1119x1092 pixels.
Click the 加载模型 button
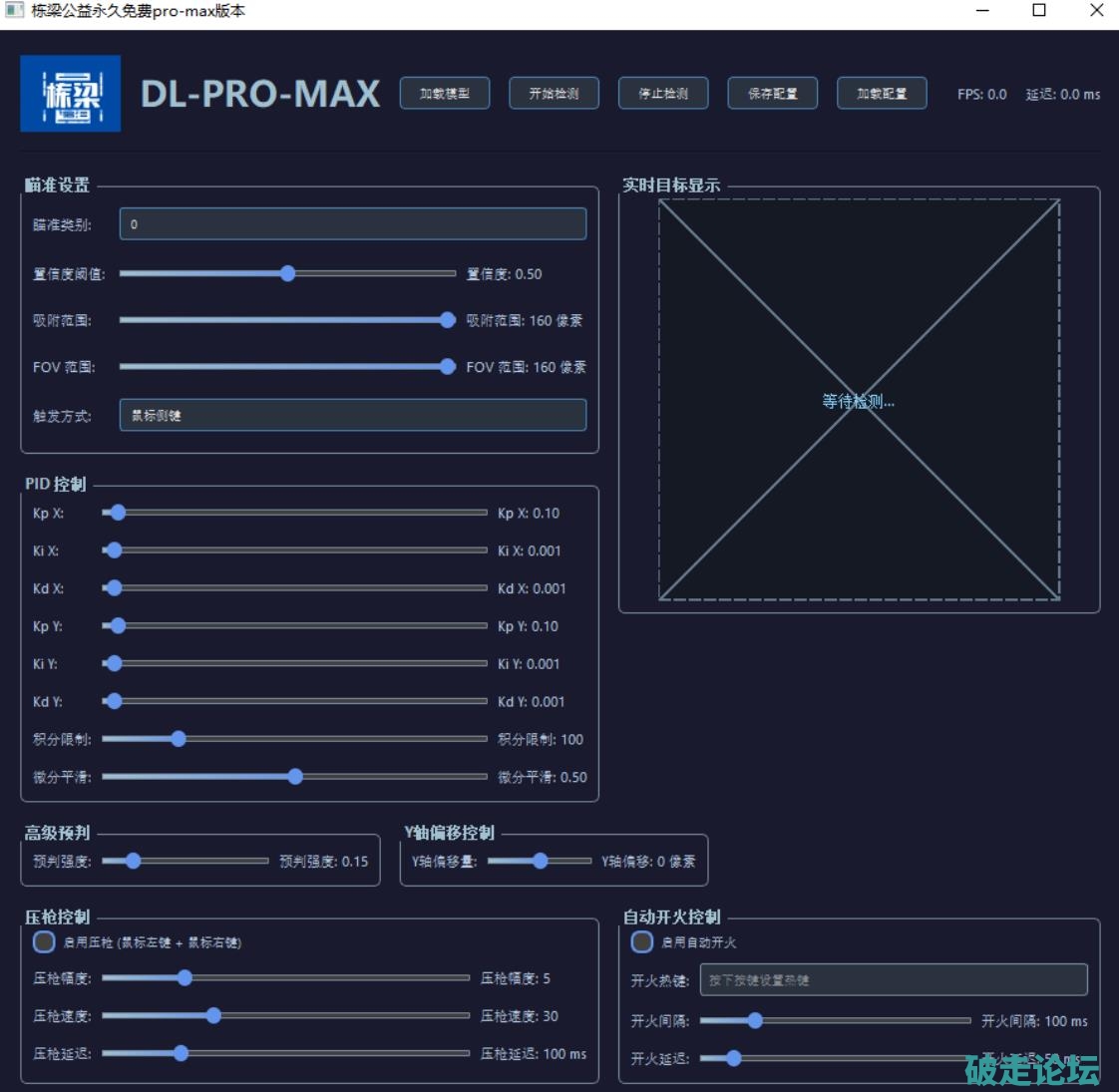444,94
